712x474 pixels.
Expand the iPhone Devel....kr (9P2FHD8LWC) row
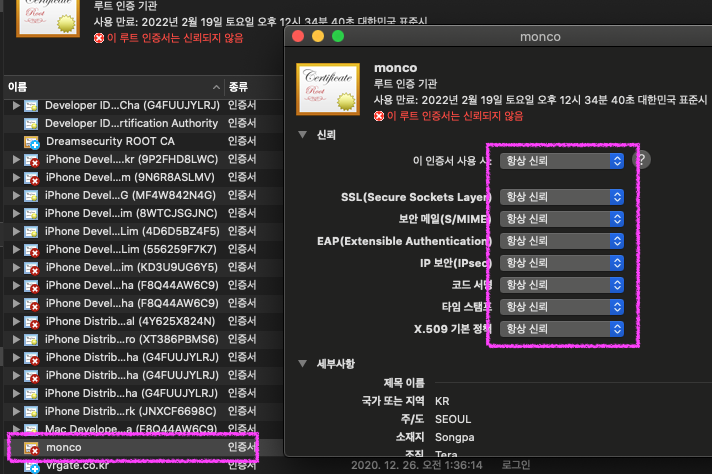click(16, 159)
